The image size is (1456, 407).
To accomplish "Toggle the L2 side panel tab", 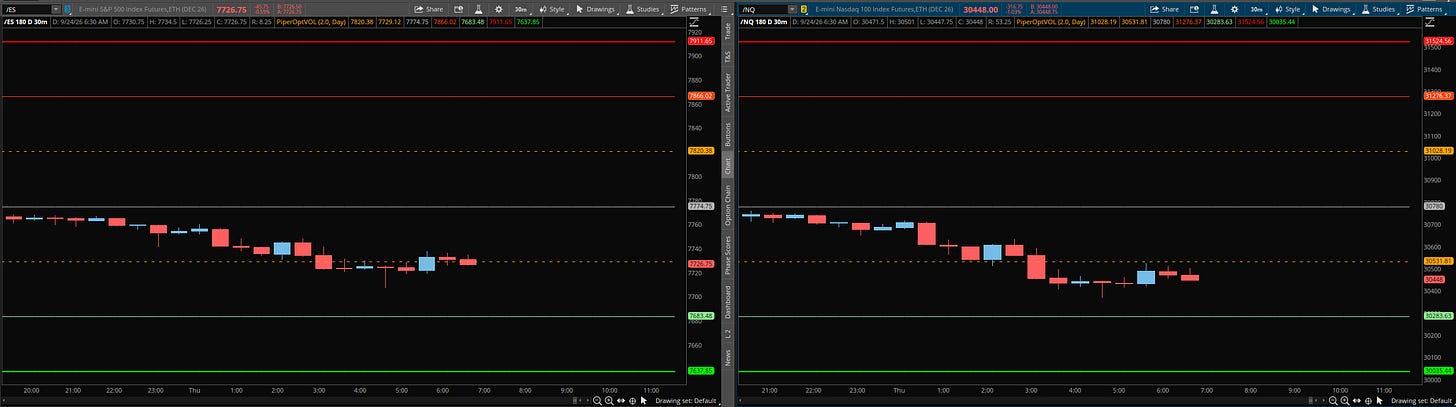I will coord(728,333).
